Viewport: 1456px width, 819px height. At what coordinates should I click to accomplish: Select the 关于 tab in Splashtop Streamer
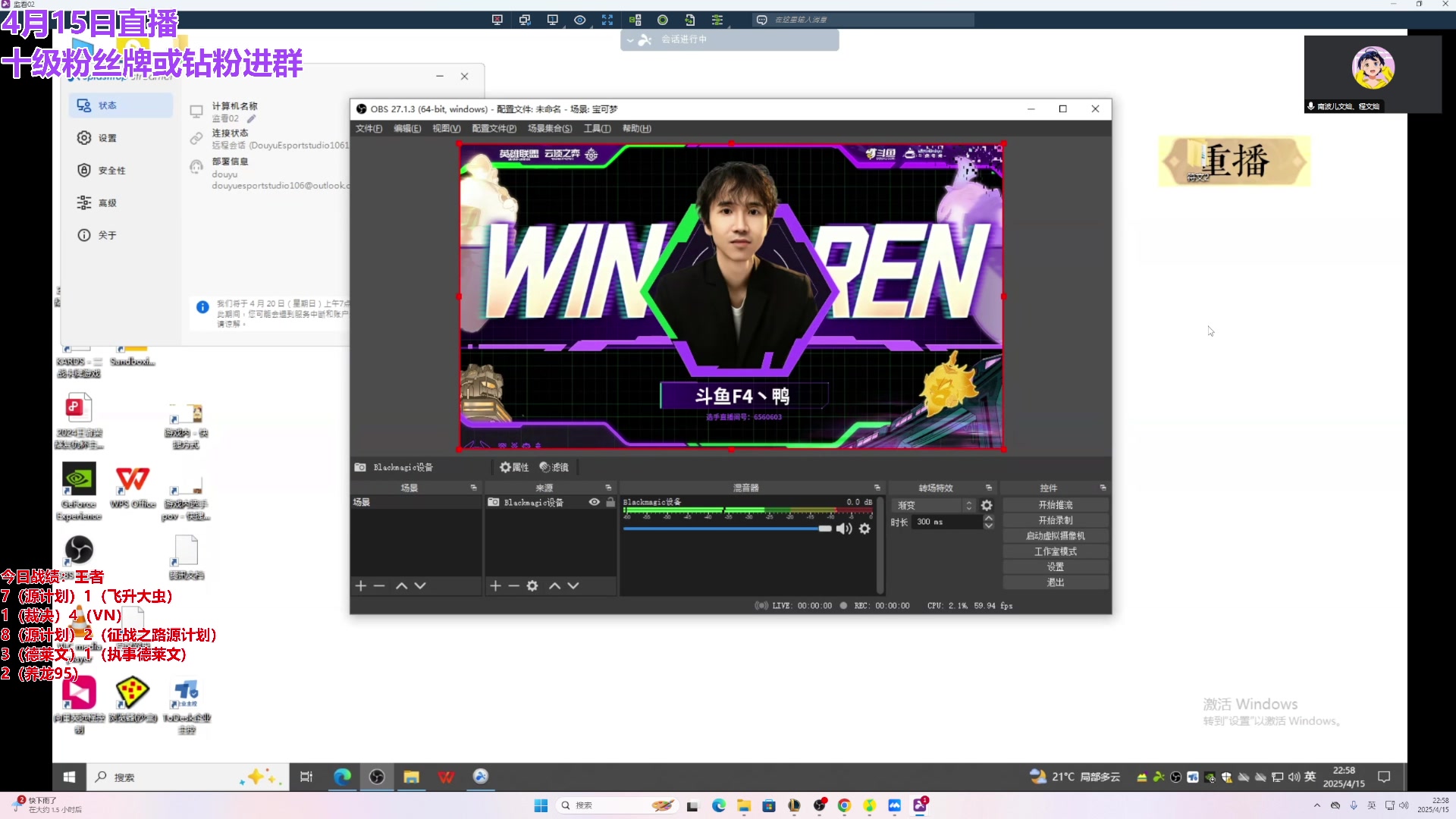coord(121,235)
